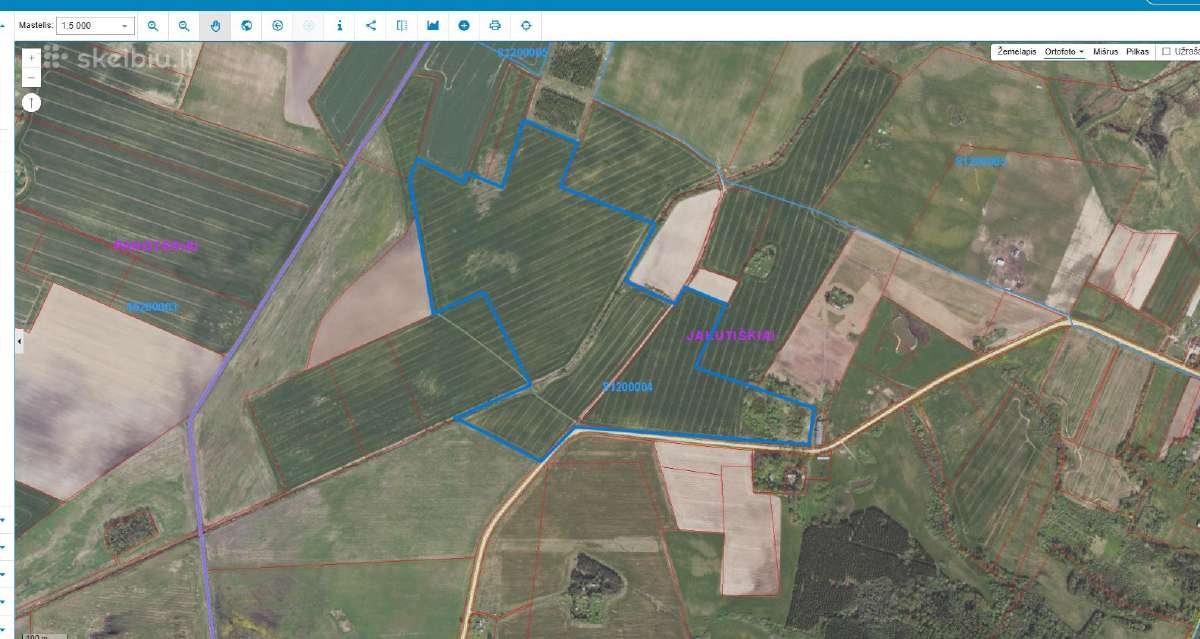The image size is (1200, 639).
Task: Click the 80200003 cadastral block label
Action: point(152,306)
